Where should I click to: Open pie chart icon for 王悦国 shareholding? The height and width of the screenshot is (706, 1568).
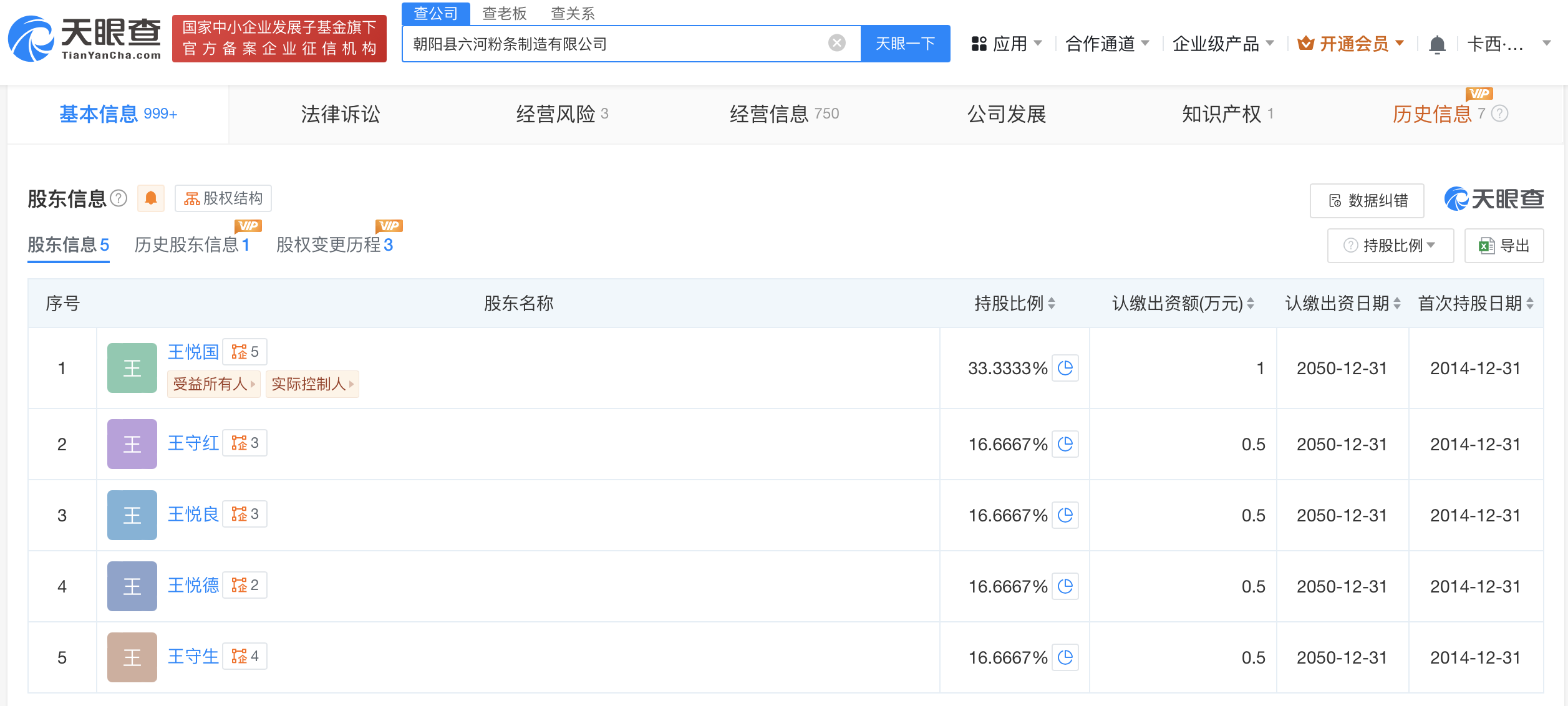point(1065,368)
